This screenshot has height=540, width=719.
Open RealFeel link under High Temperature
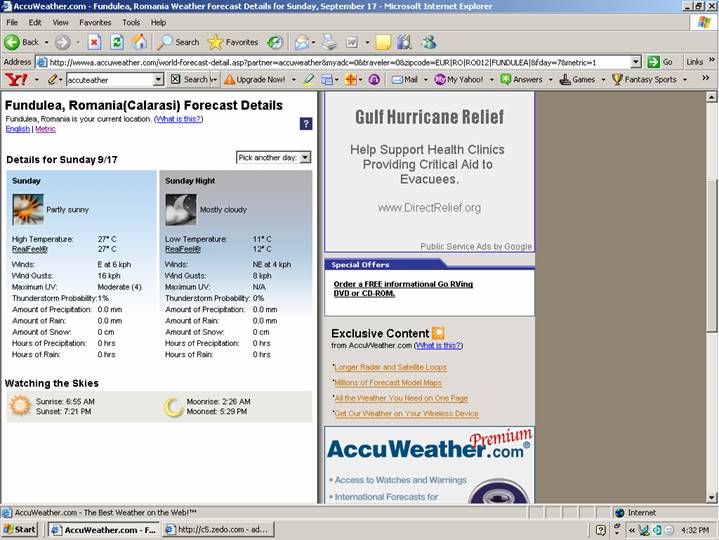pos(29,249)
